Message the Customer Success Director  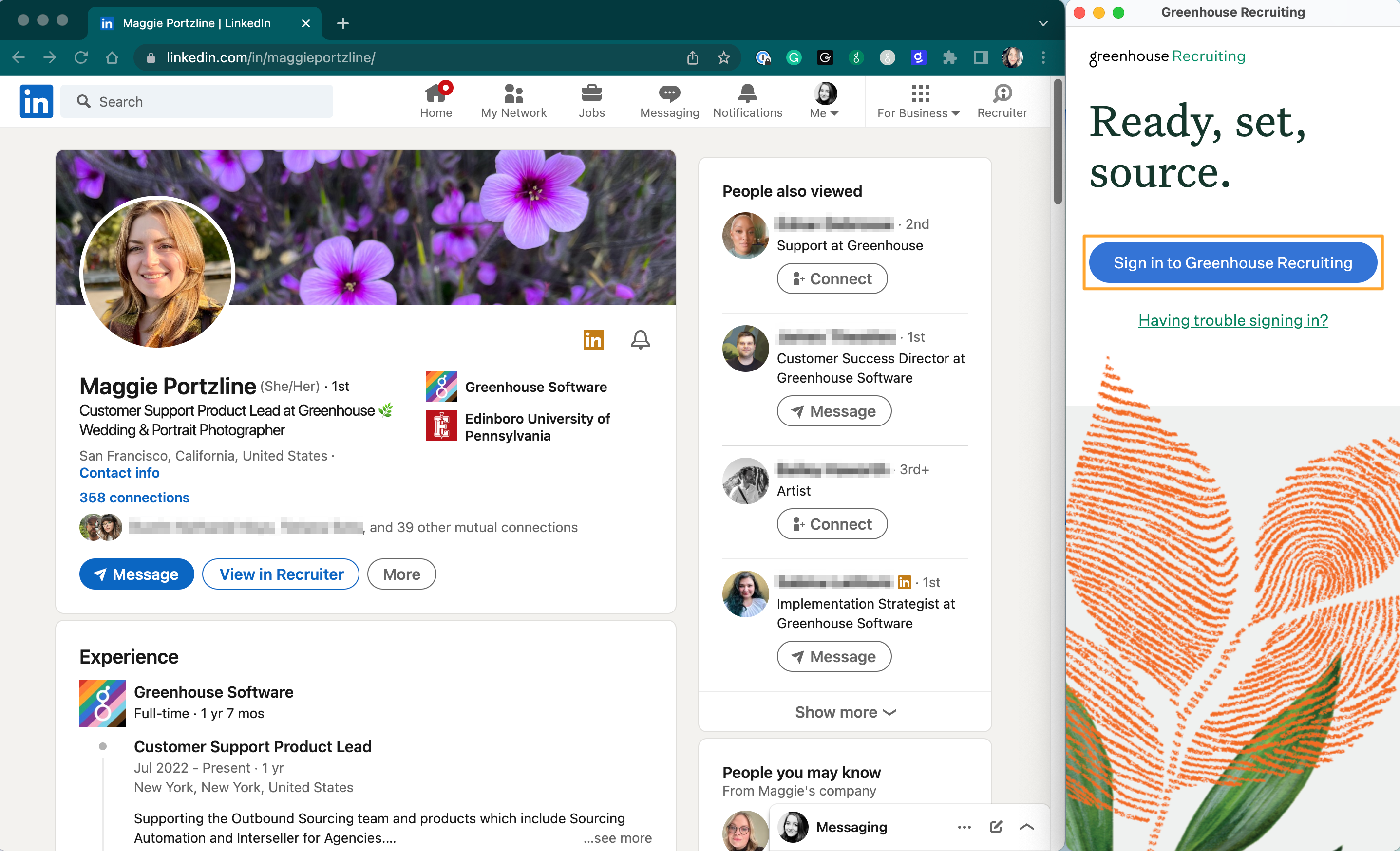point(834,410)
